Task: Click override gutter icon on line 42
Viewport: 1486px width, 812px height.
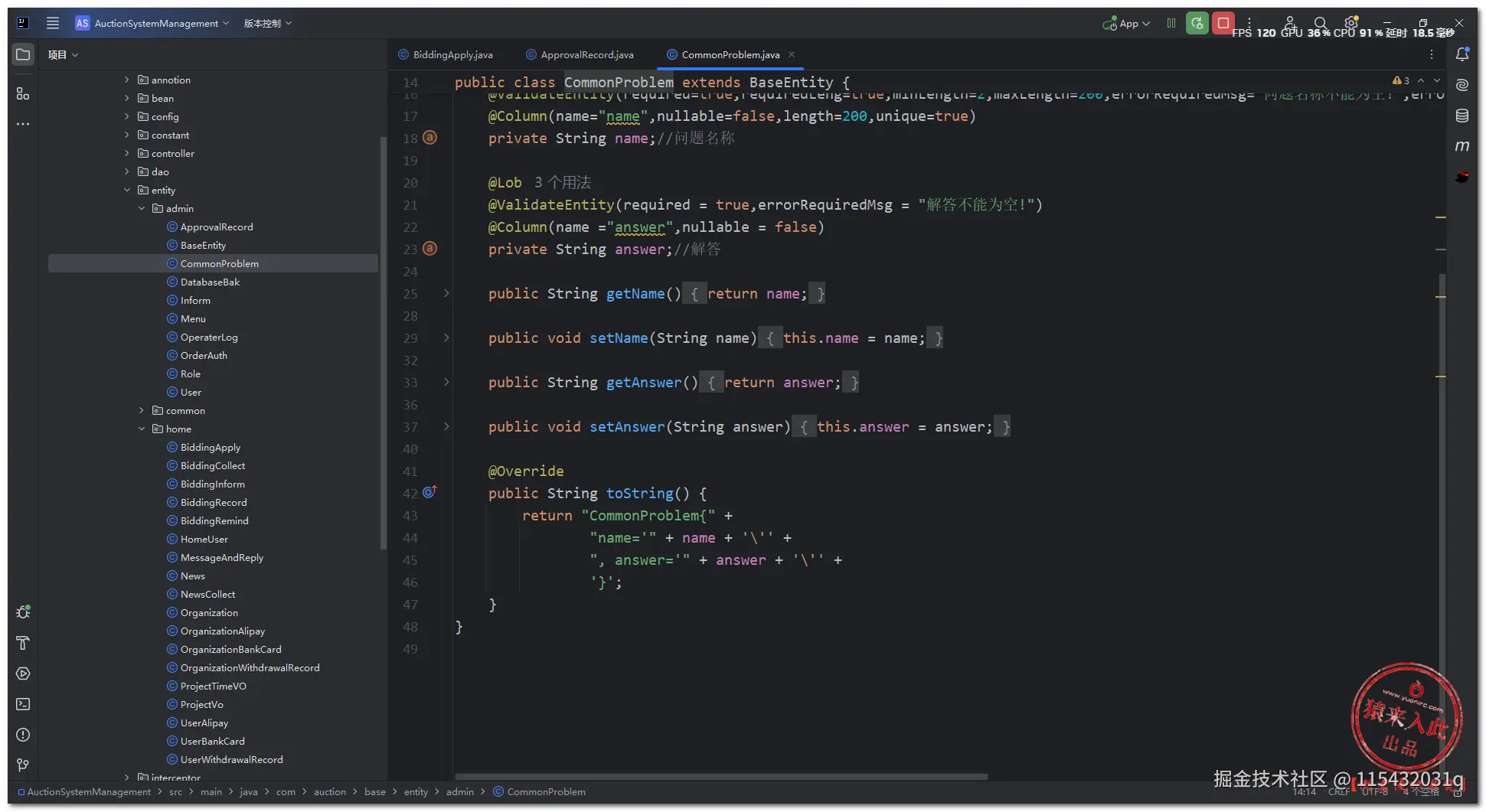Action: coord(429,492)
